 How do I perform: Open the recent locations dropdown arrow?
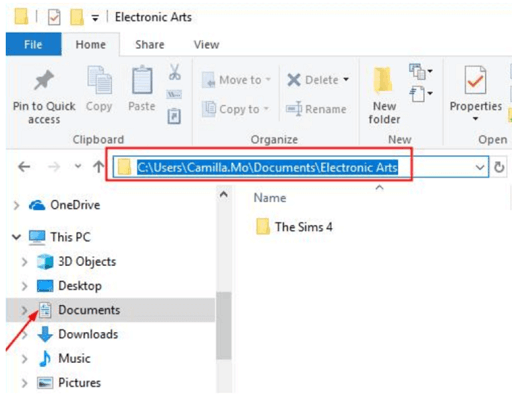(78, 166)
